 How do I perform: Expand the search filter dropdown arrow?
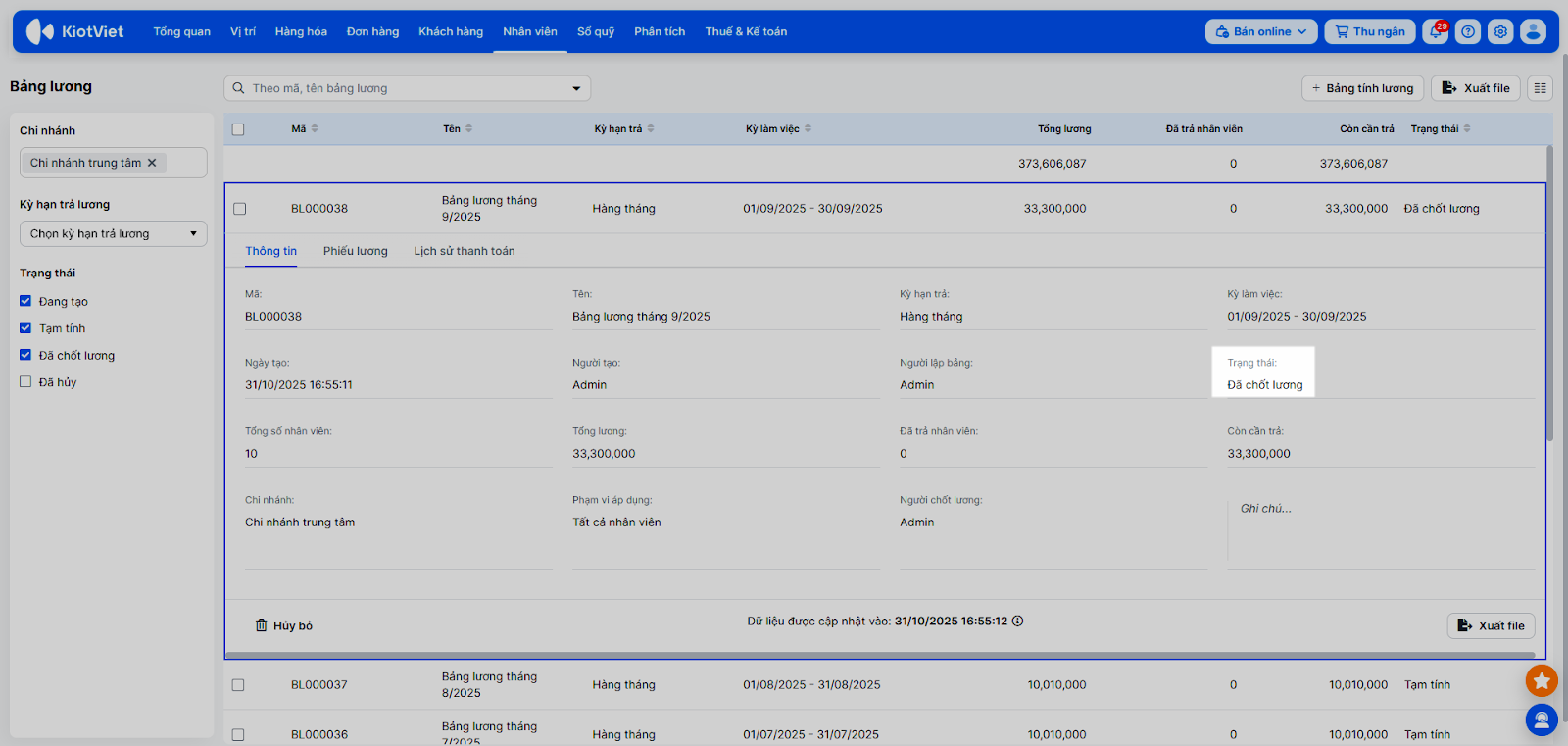576,88
